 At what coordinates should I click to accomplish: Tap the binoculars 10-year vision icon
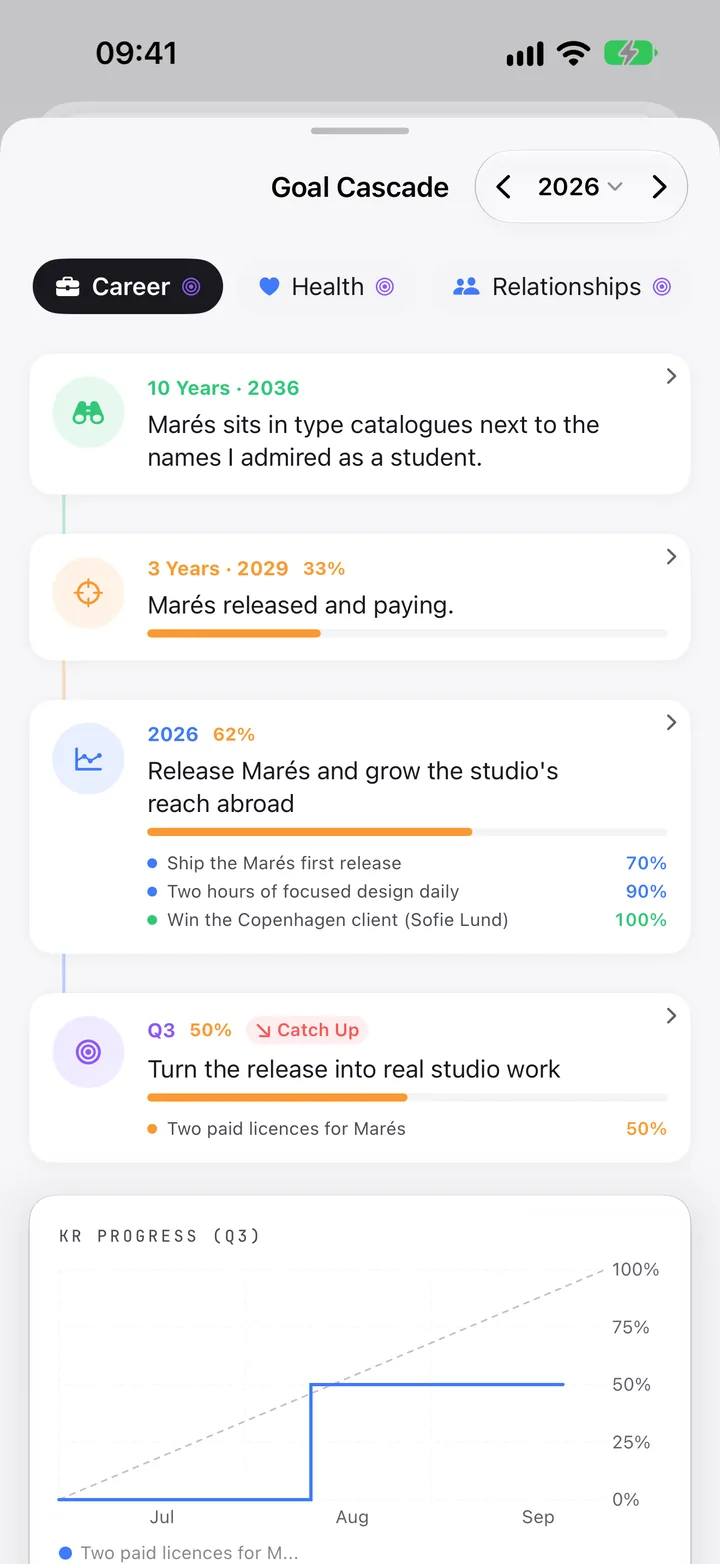(x=88, y=413)
